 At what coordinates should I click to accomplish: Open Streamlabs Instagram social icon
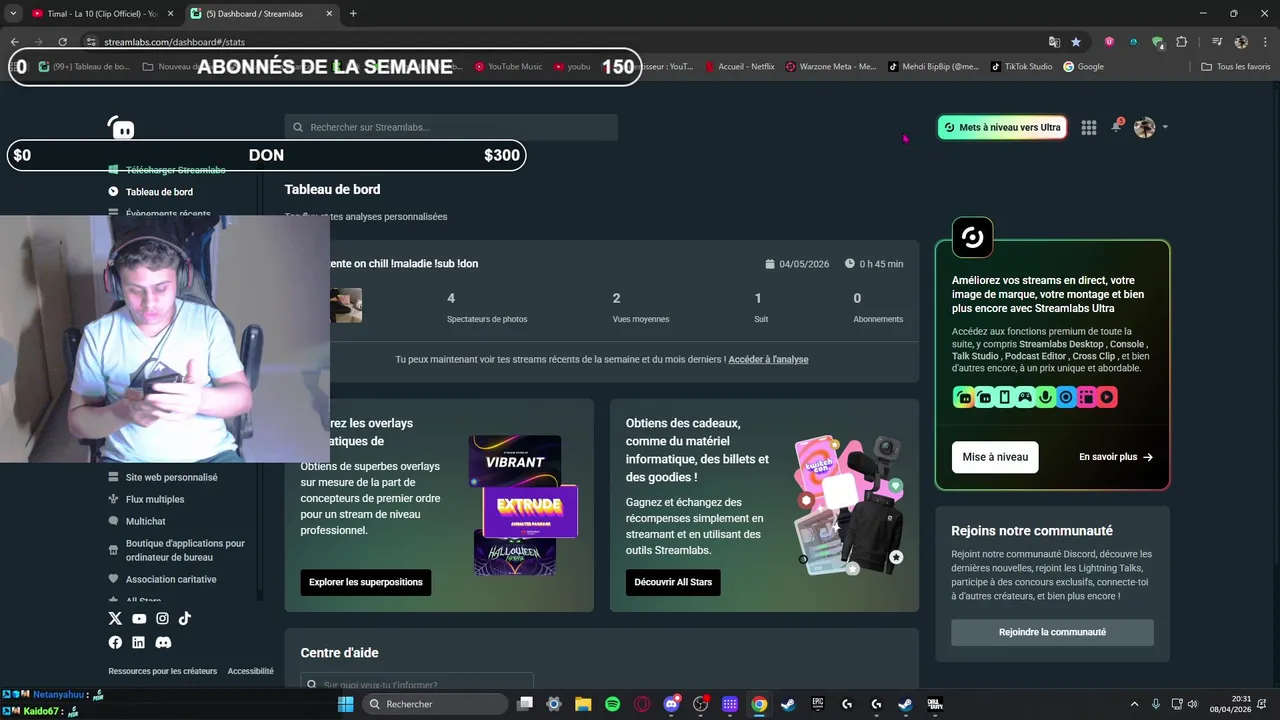[162, 619]
